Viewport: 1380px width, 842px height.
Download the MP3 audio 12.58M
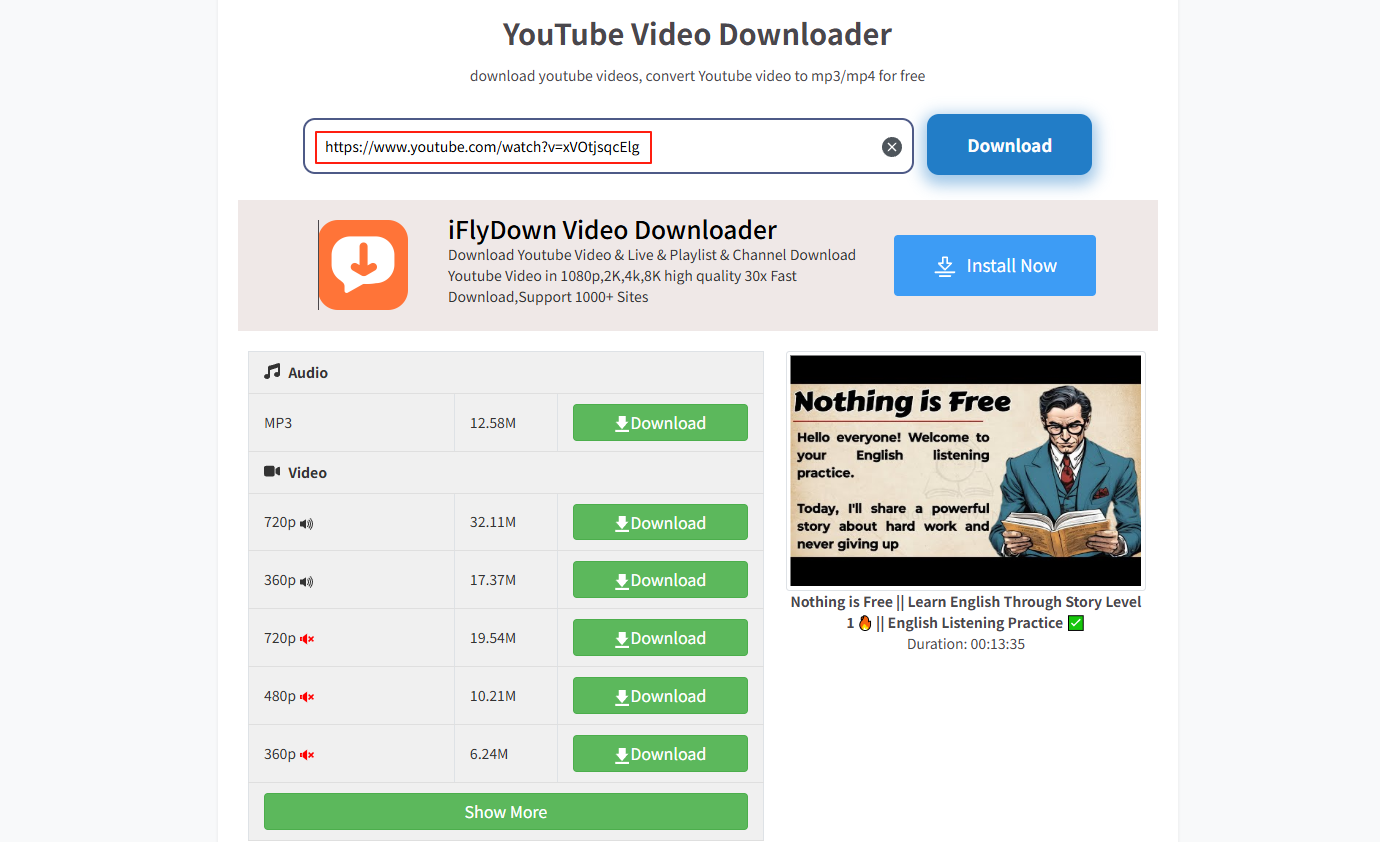point(660,423)
